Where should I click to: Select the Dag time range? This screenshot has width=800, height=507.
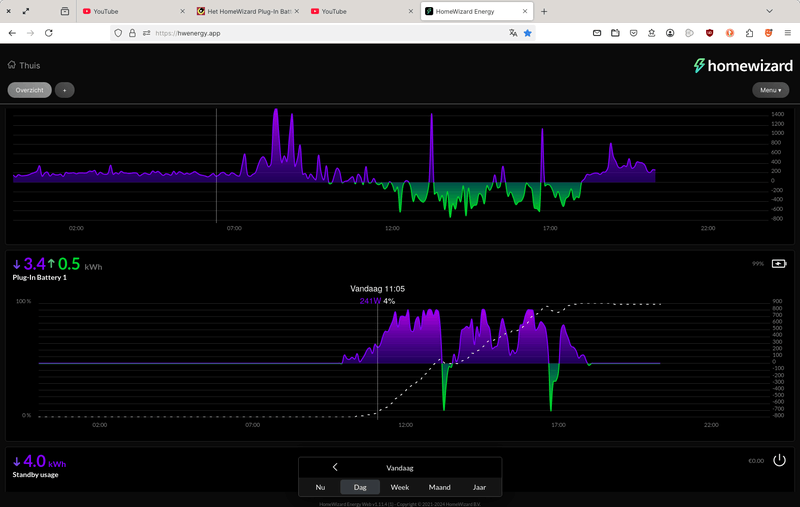[360, 487]
